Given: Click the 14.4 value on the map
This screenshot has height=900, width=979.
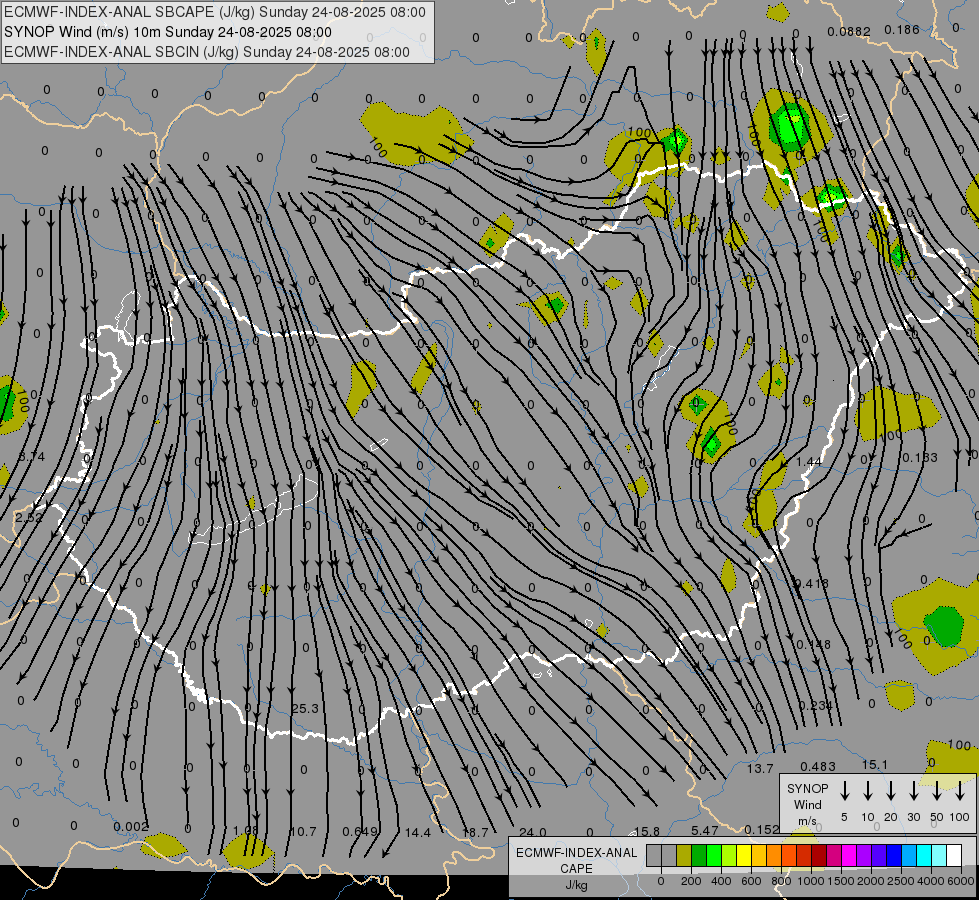Looking at the screenshot, I should click(418, 833).
